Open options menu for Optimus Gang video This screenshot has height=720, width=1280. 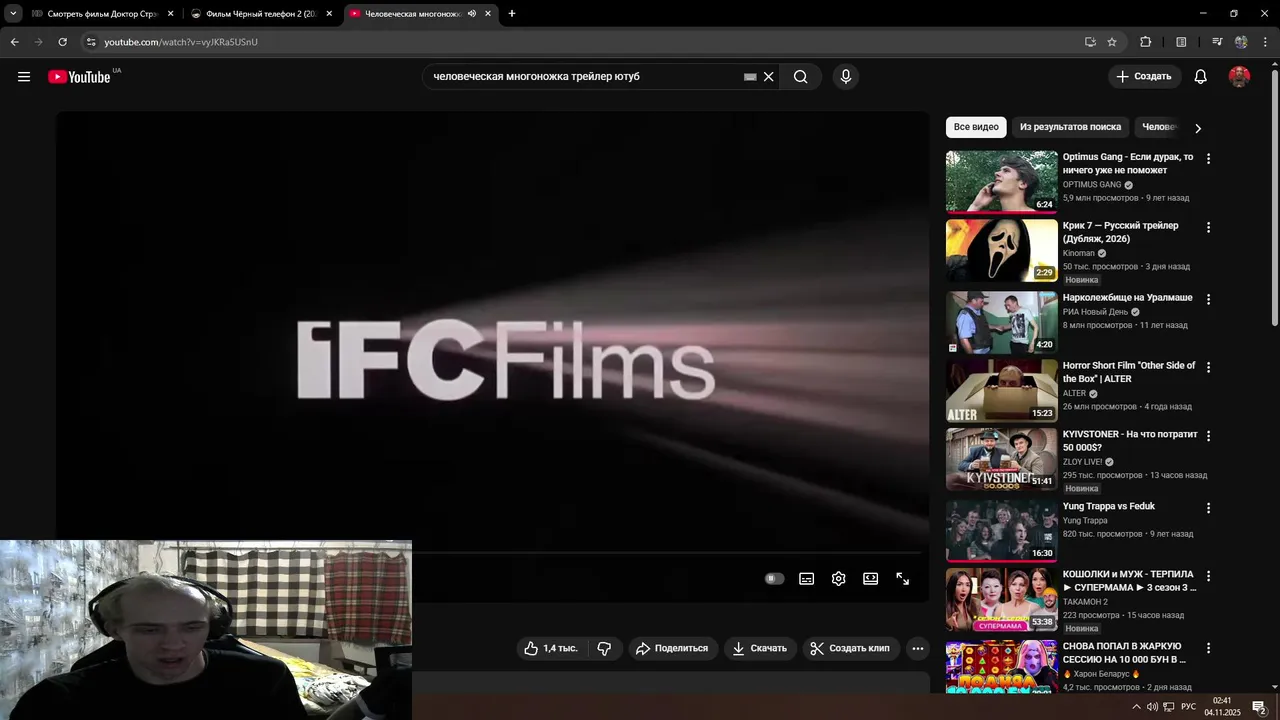[1208, 159]
